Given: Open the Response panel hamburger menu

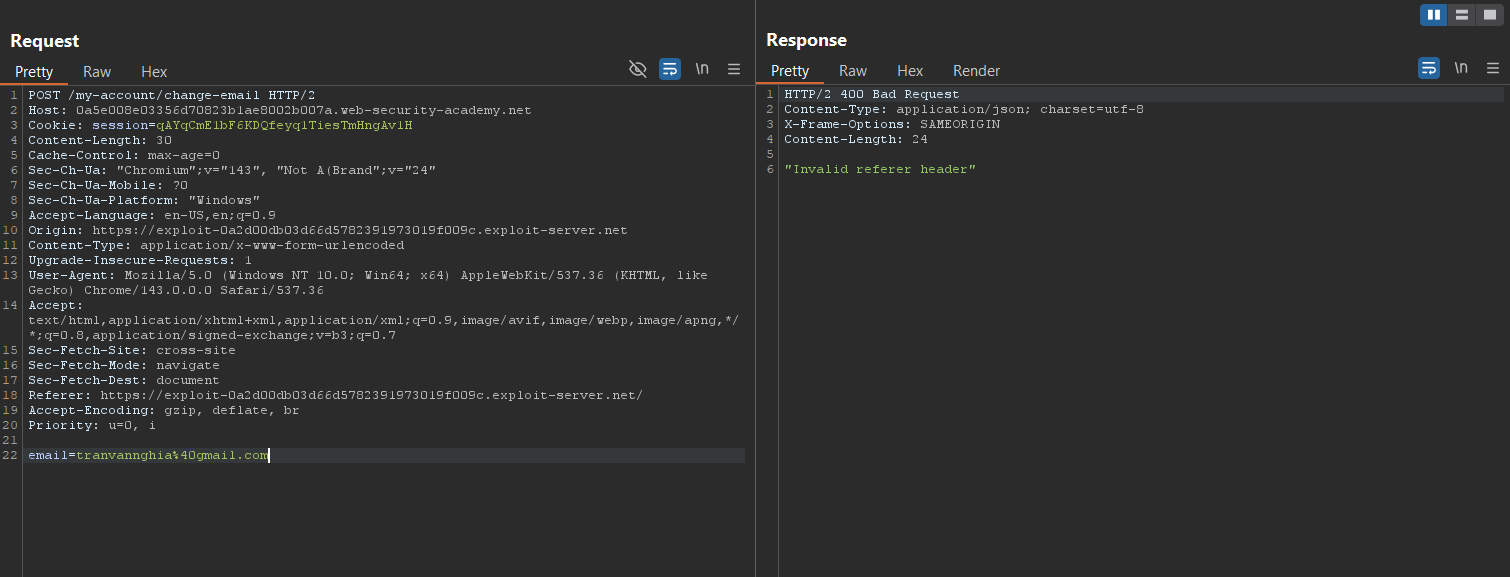Looking at the screenshot, I should coord(1493,68).
